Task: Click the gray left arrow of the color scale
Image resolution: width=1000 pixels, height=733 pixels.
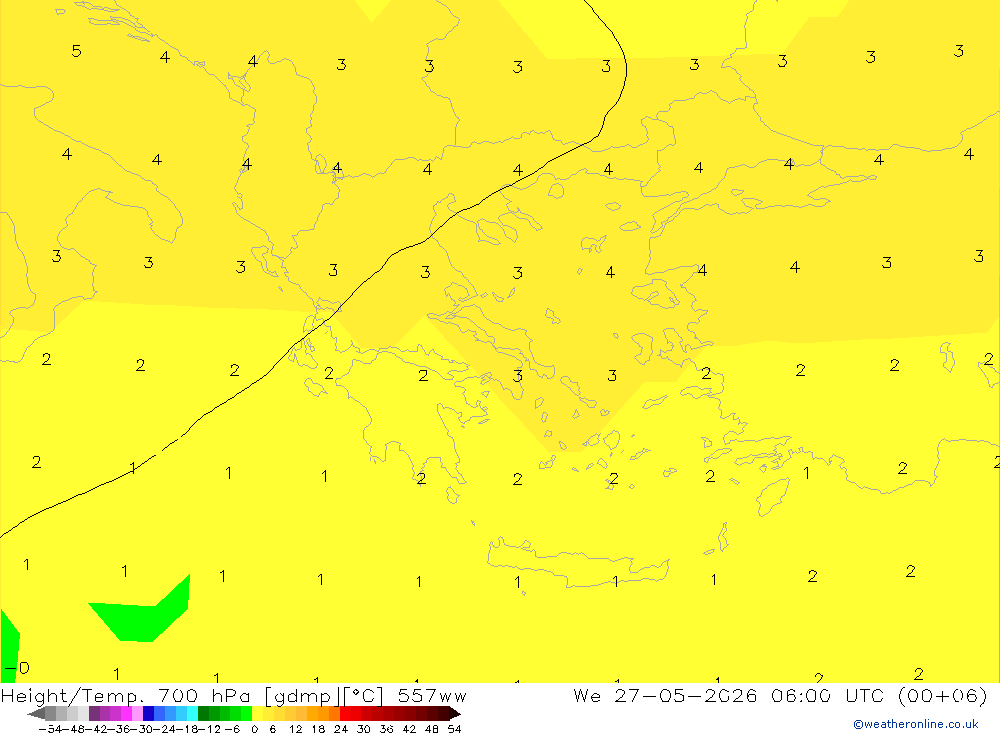Action: pyautogui.click(x=36, y=713)
